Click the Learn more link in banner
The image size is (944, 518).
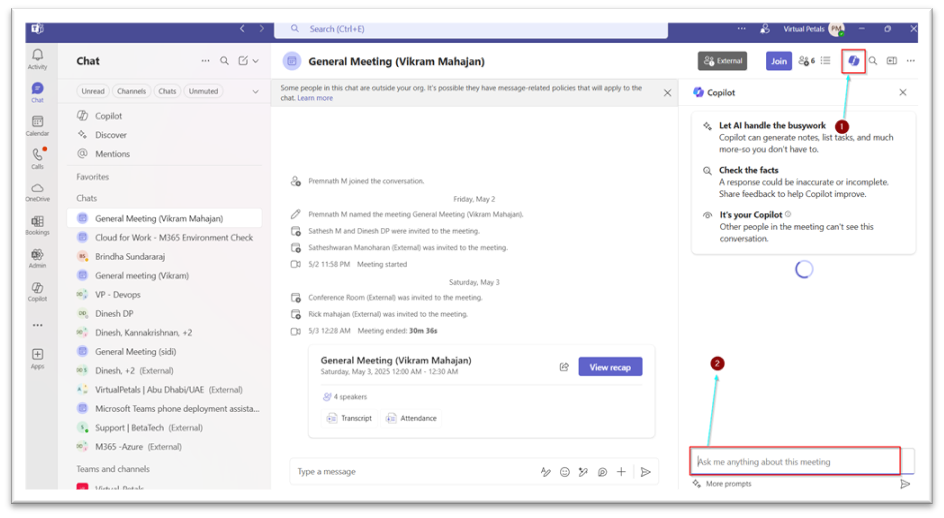pyautogui.click(x=315, y=98)
